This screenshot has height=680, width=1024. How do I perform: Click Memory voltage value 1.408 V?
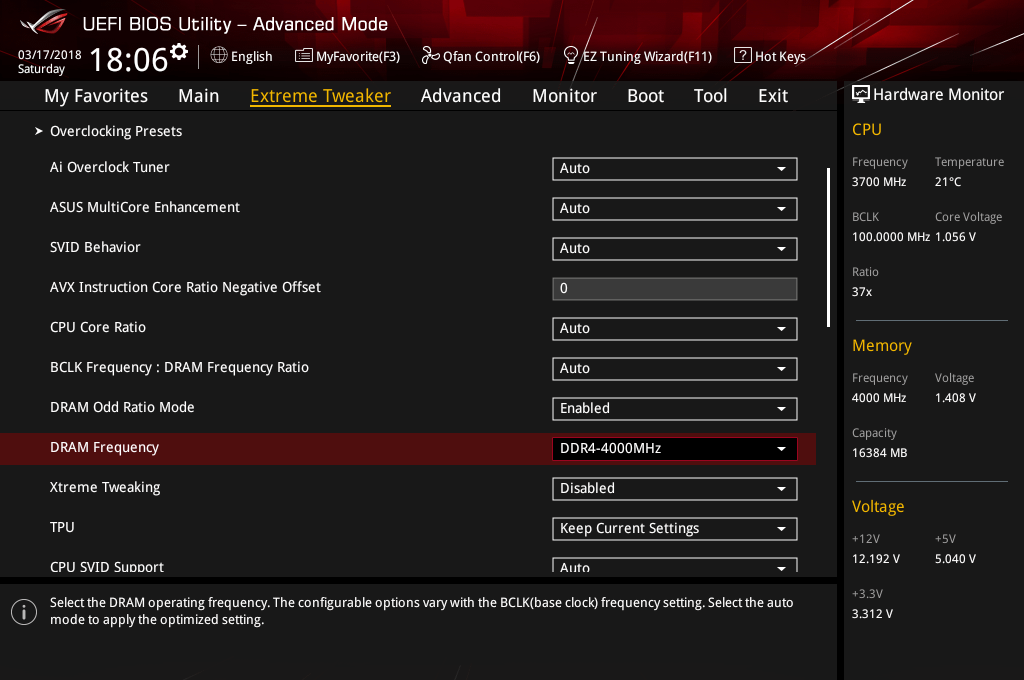(955, 398)
